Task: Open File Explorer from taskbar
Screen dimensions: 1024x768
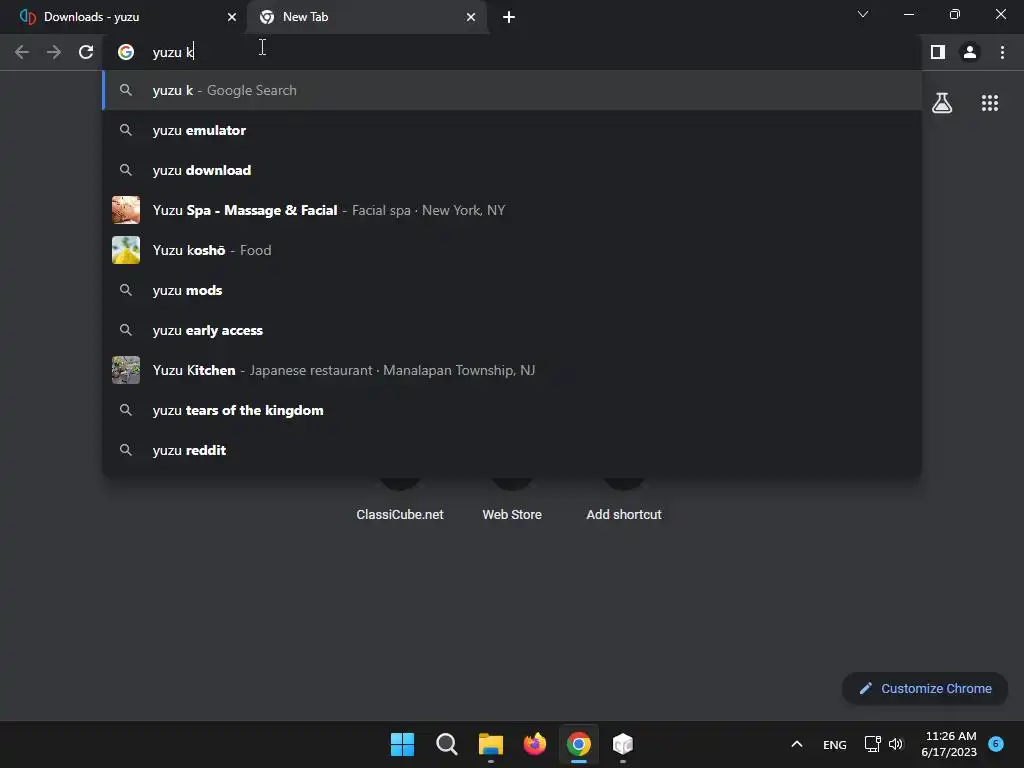Action: point(490,744)
